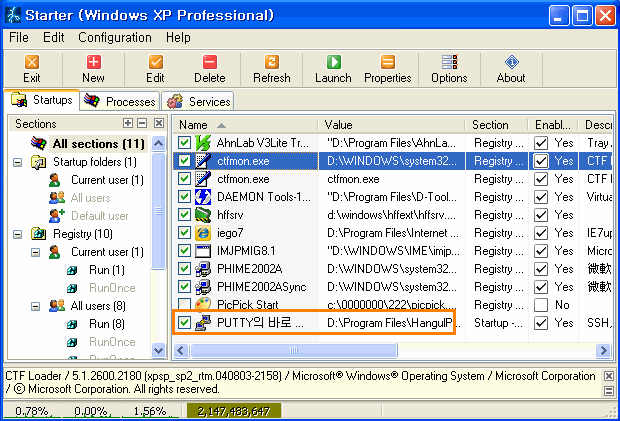
Task: Click the Section column header
Action: click(x=497, y=125)
